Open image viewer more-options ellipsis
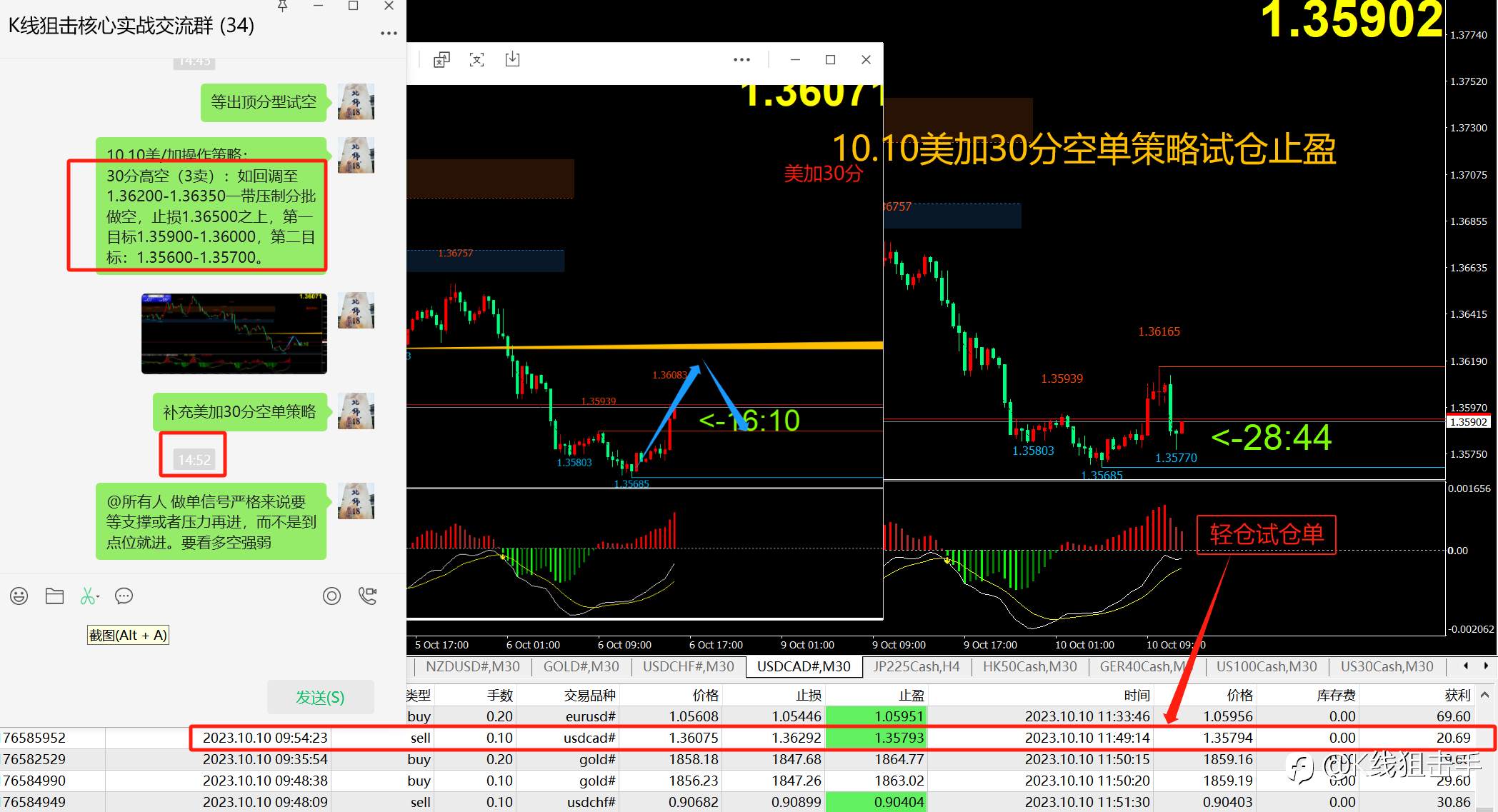1498x812 pixels. [741, 60]
